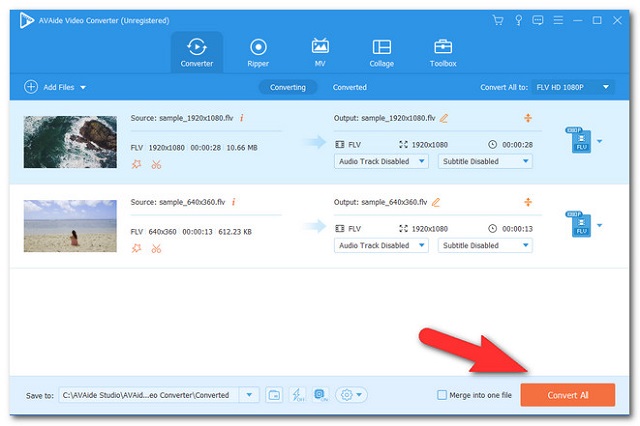Show media info for sample_640x360.flv source

(x=235, y=203)
